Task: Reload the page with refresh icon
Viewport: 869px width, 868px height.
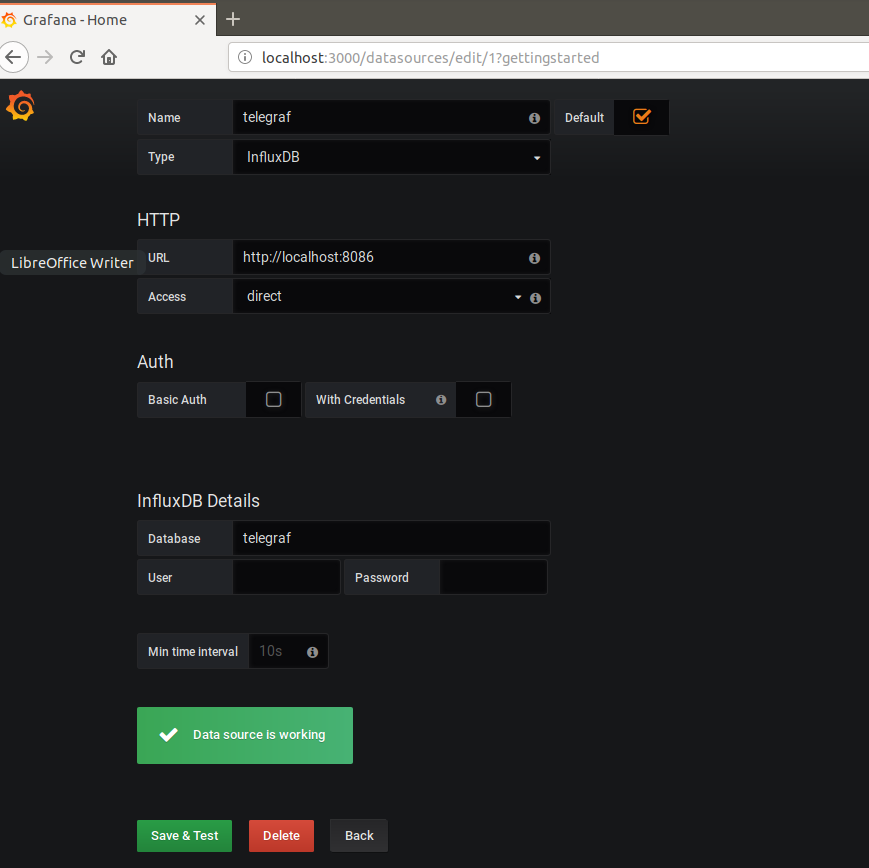Action: pyautogui.click(x=77, y=57)
